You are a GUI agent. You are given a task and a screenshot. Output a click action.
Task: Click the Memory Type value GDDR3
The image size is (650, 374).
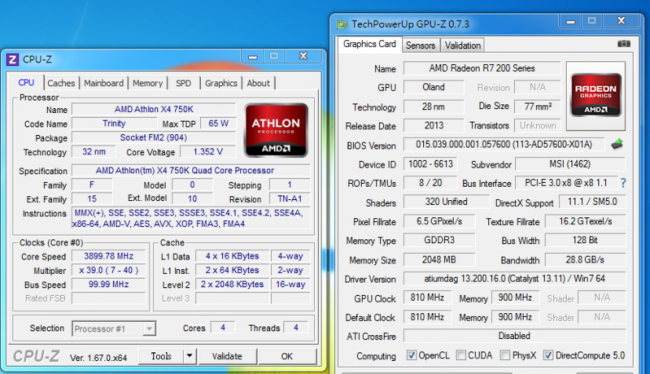(x=439, y=240)
